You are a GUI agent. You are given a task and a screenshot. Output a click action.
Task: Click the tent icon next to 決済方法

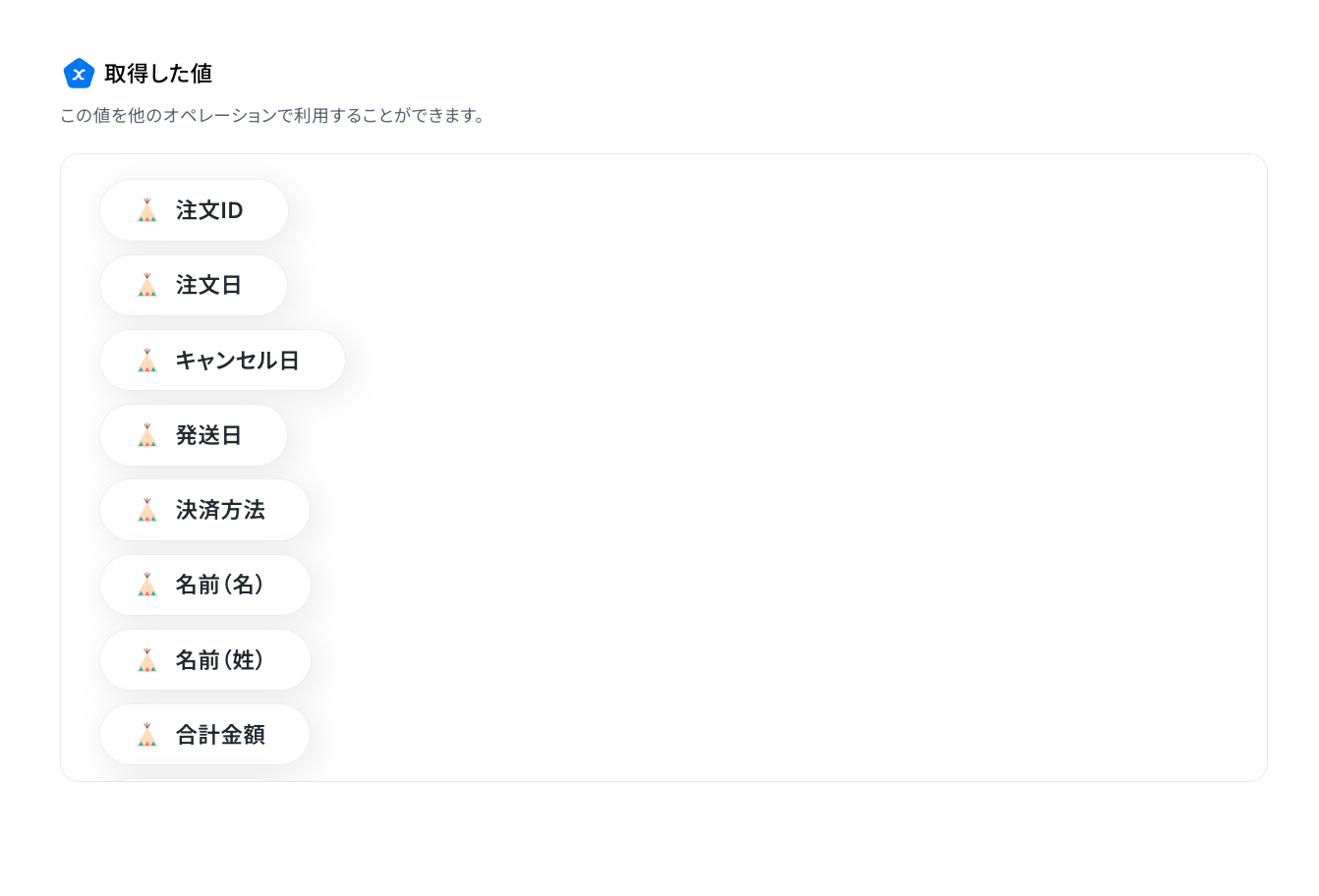pos(147,510)
